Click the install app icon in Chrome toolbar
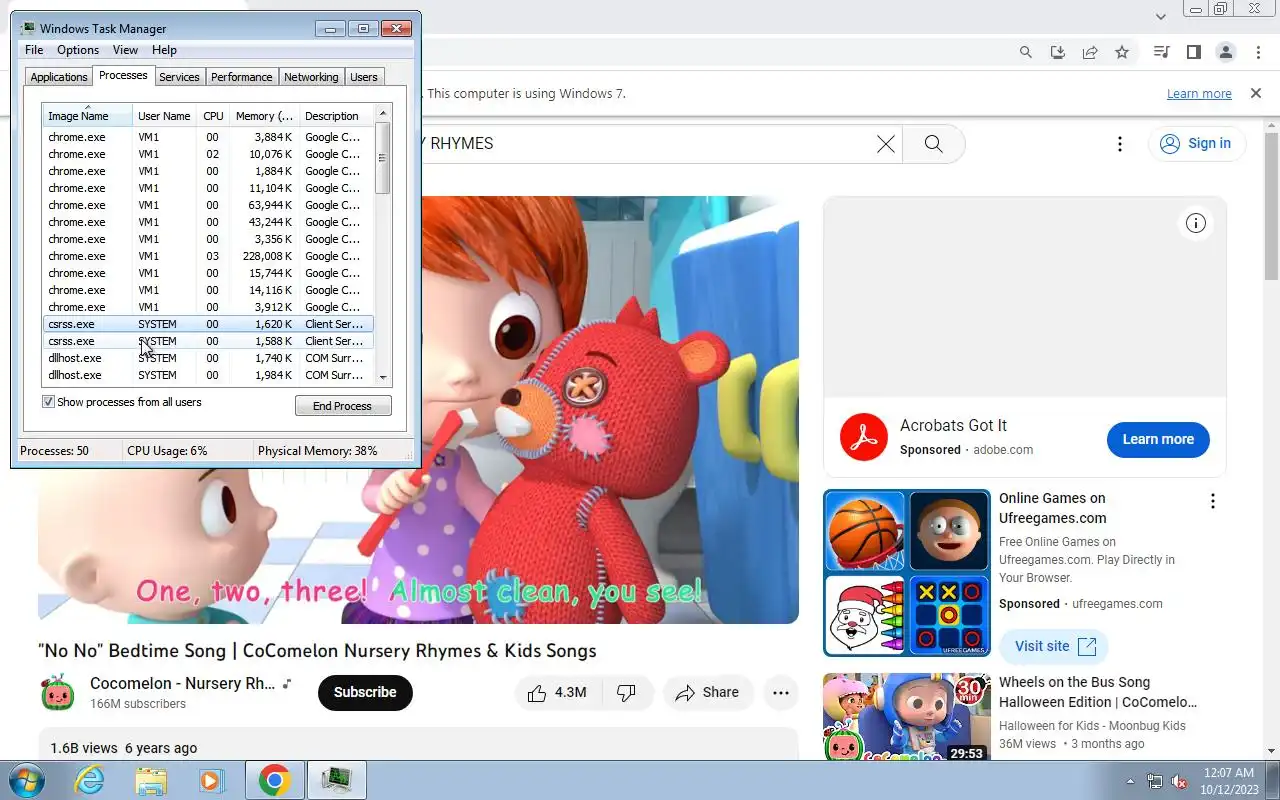This screenshot has width=1280, height=800. pyautogui.click(x=1057, y=52)
